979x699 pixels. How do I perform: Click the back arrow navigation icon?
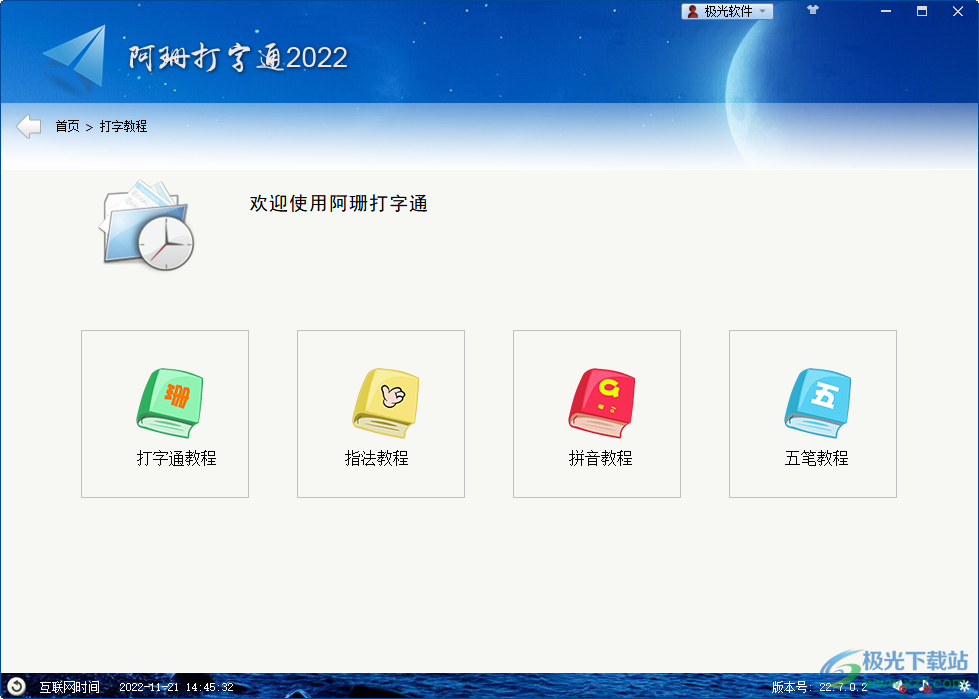27,125
